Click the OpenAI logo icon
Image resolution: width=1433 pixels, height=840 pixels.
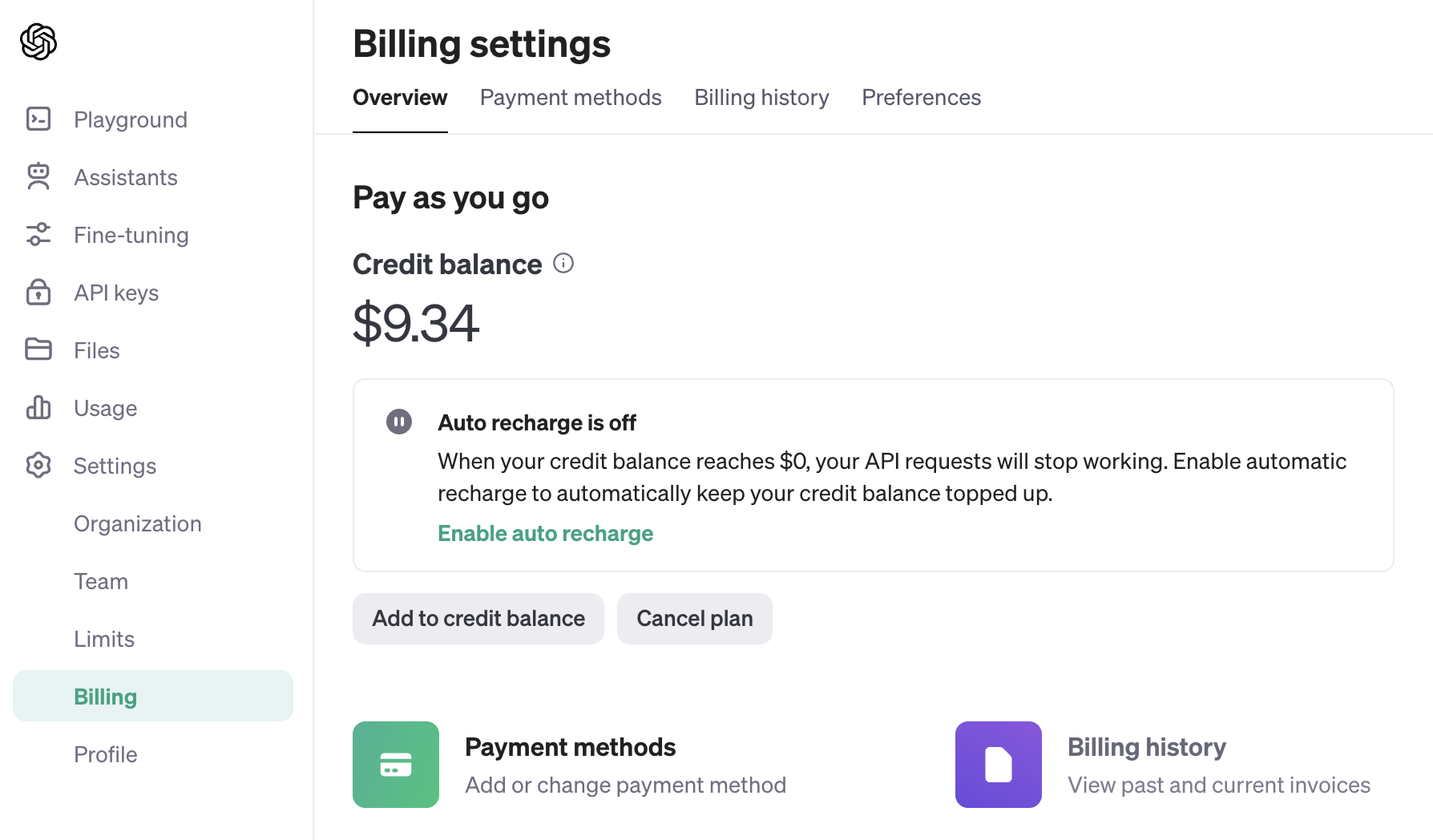(38, 42)
